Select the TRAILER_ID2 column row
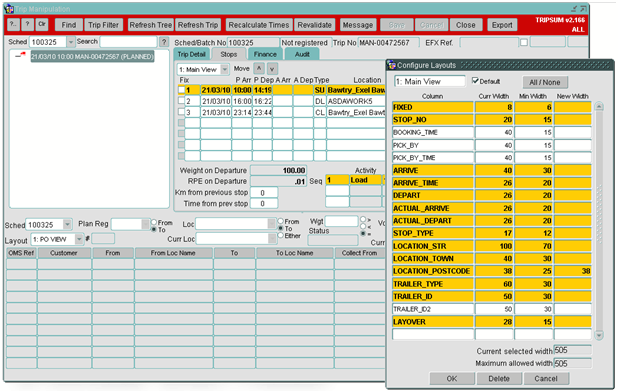618x391 pixels. [x=492, y=309]
